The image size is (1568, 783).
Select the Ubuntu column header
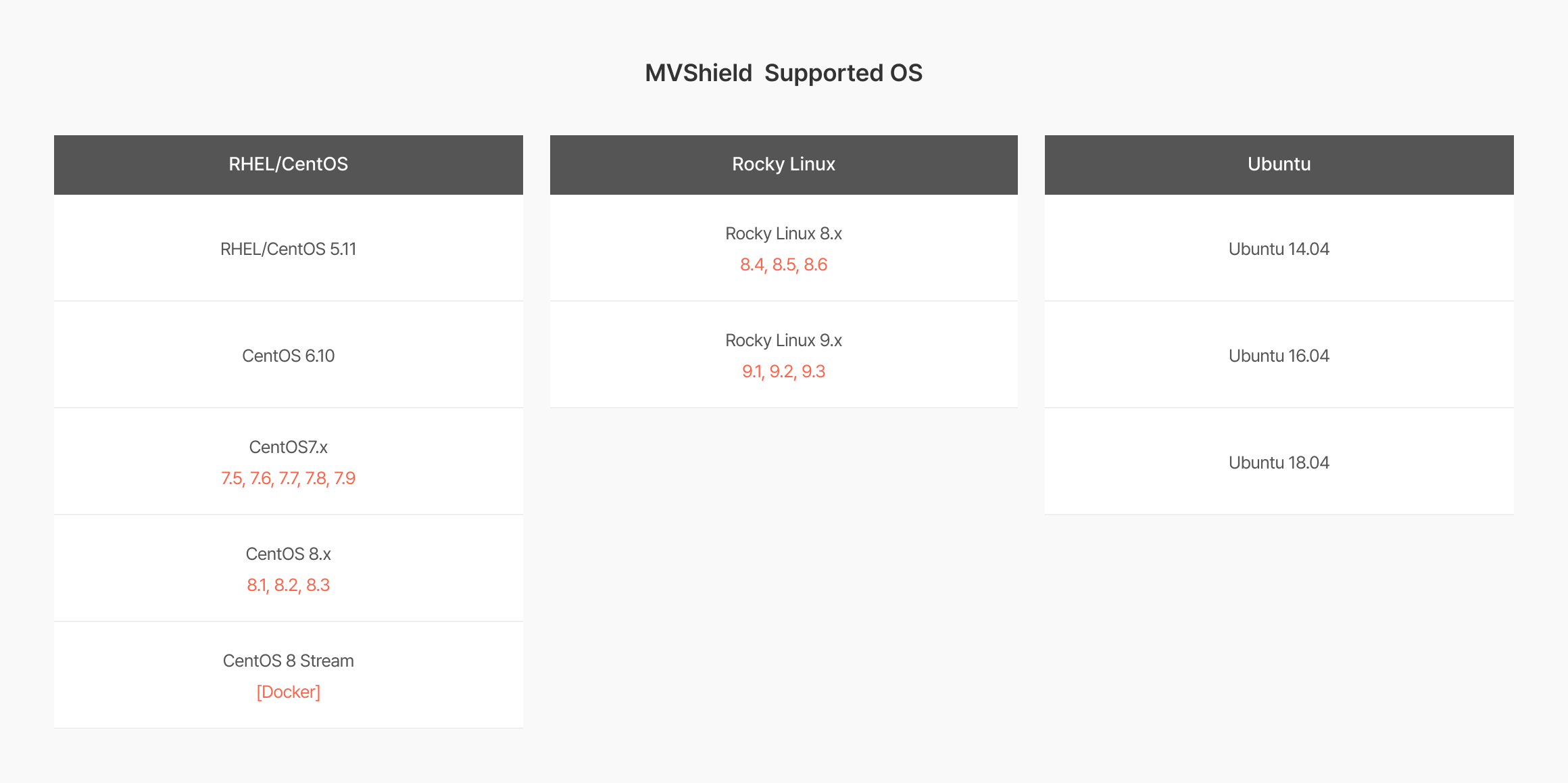1279,164
